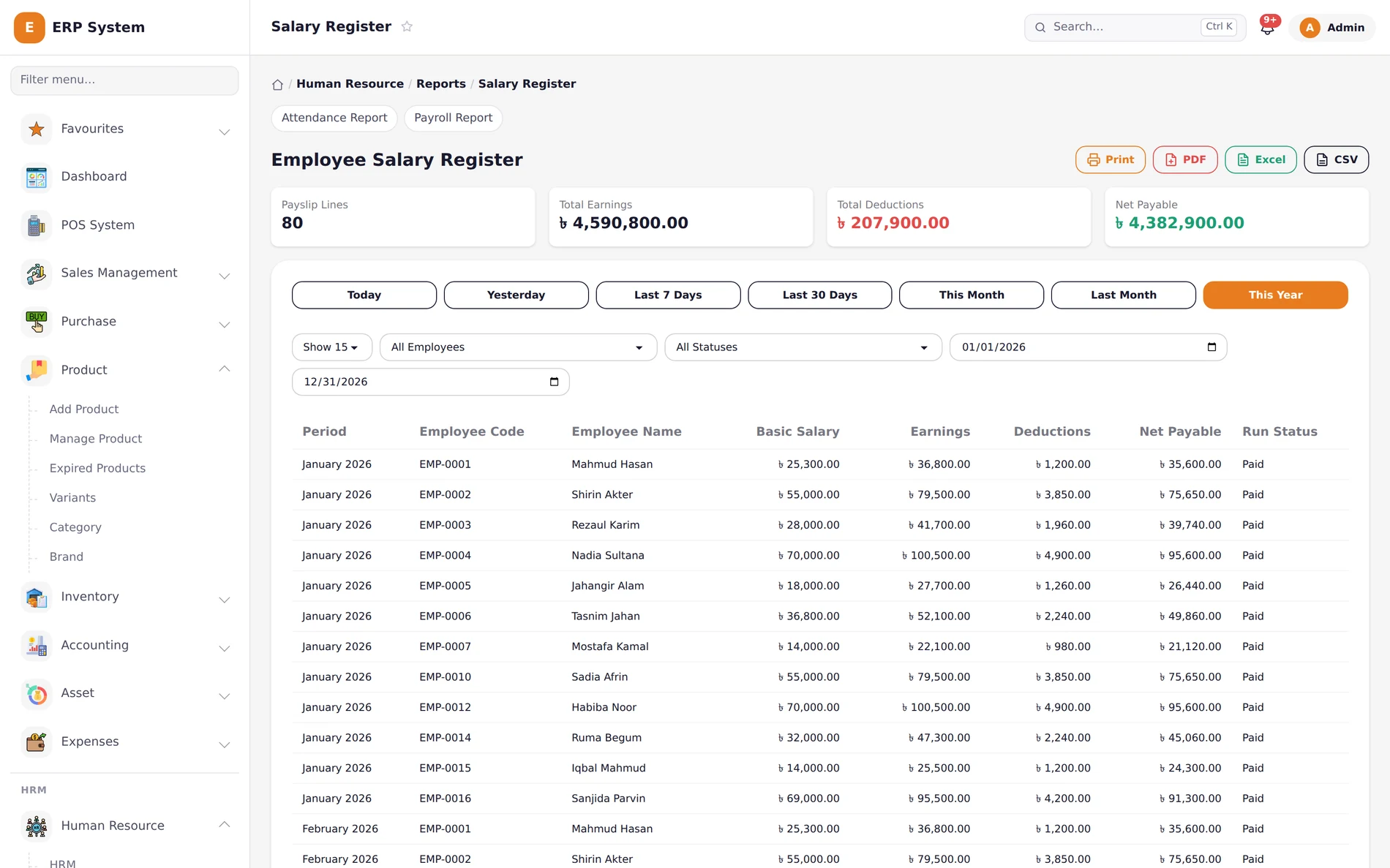This screenshot has height=868, width=1390.
Task: Collapse the Product menu chevron
Action: 225,369
